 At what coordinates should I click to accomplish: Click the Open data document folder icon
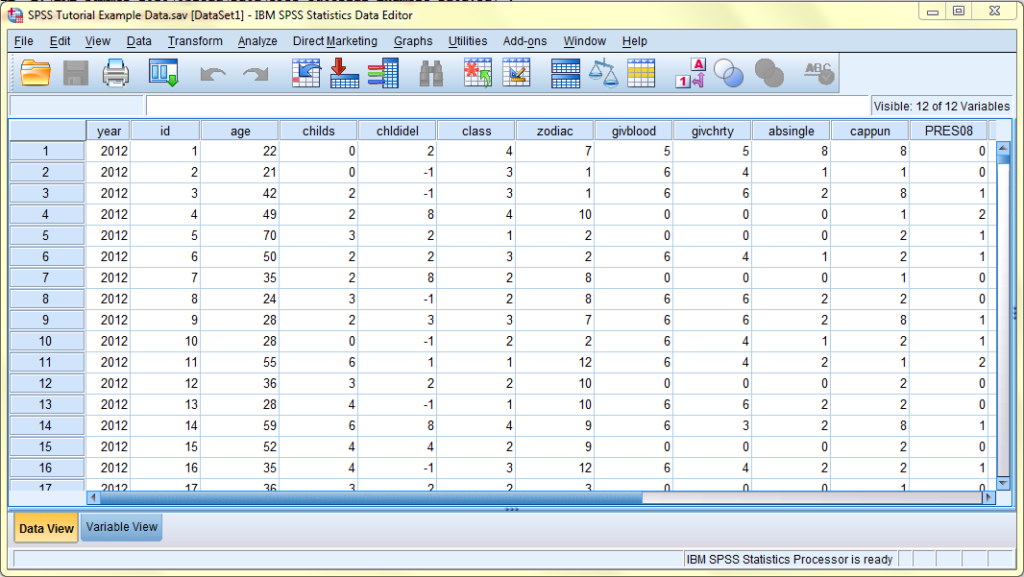click(35, 73)
